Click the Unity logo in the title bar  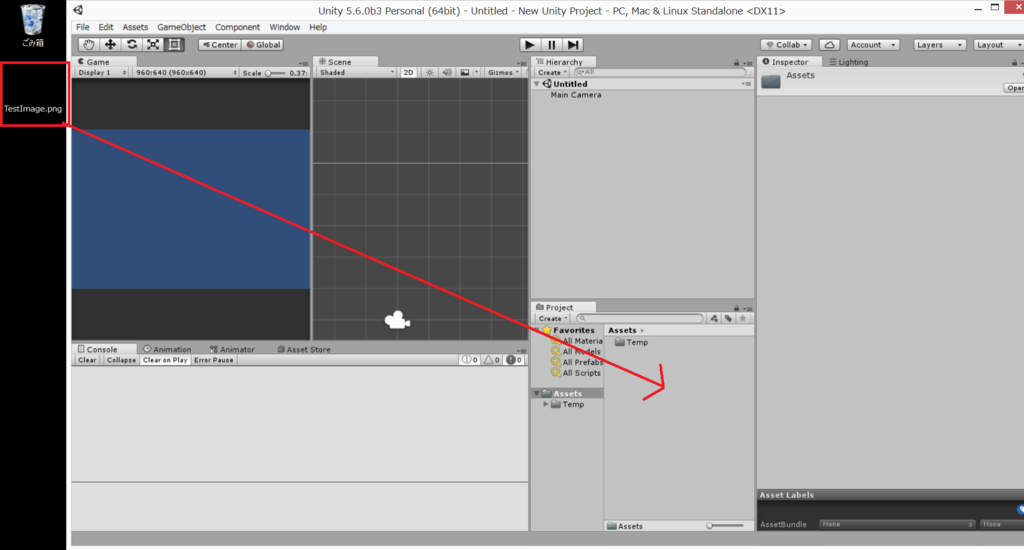point(78,10)
